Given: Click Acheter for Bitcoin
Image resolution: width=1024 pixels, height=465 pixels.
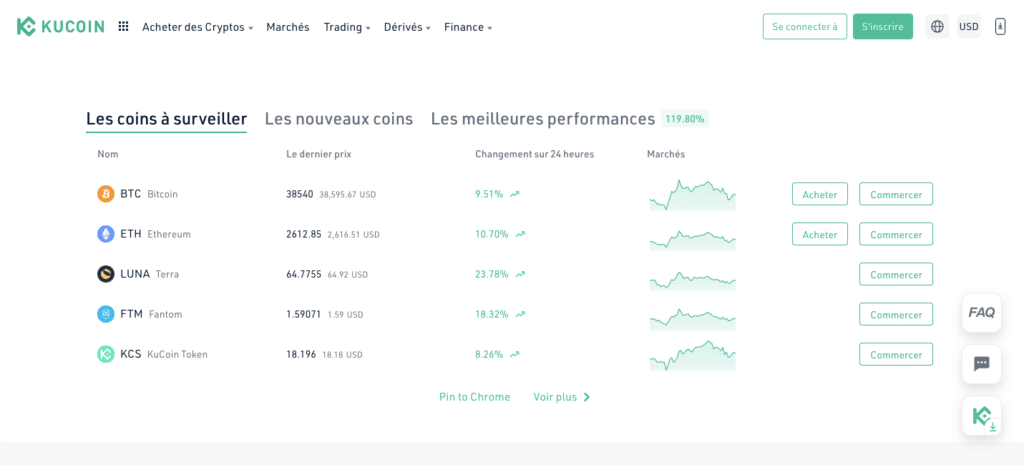Looking at the screenshot, I should pyautogui.click(x=820, y=194).
